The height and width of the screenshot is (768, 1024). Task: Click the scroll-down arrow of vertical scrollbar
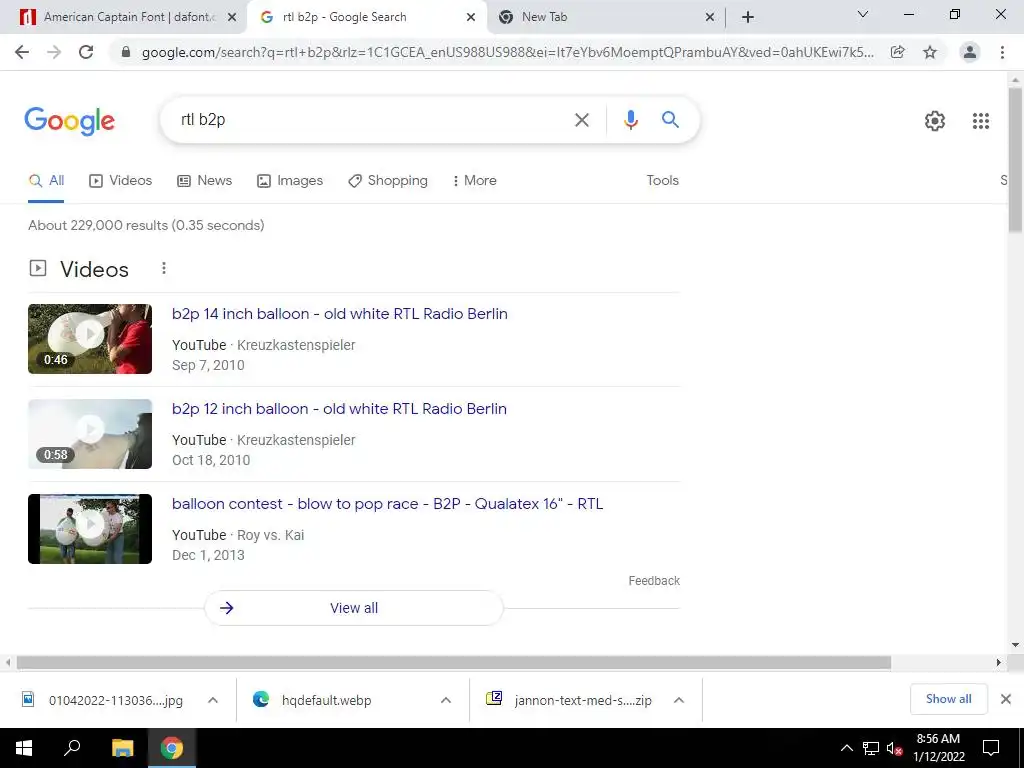[1016, 645]
